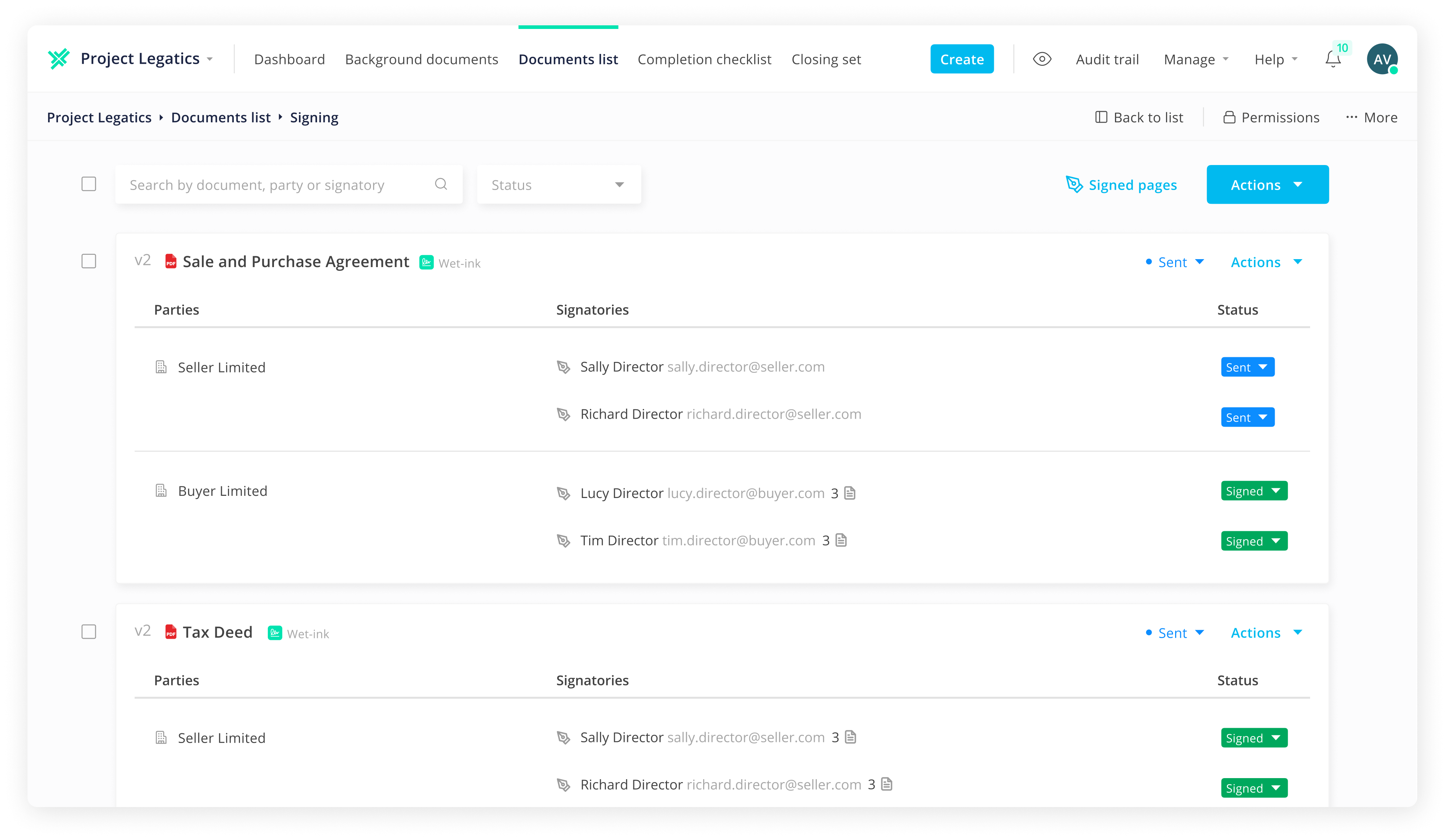1448x840 pixels.
Task: Select the Tax Deed document checkbox
Action: pyautogui.click(x=89, y=632)
